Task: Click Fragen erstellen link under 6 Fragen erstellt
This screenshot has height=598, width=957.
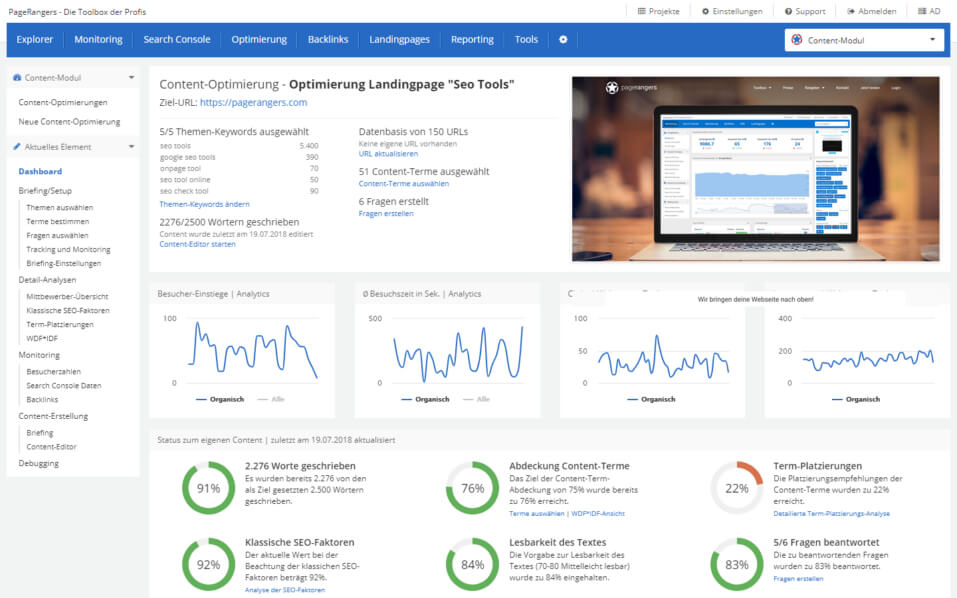Action: pyautogui.click(x=386, y=214)
